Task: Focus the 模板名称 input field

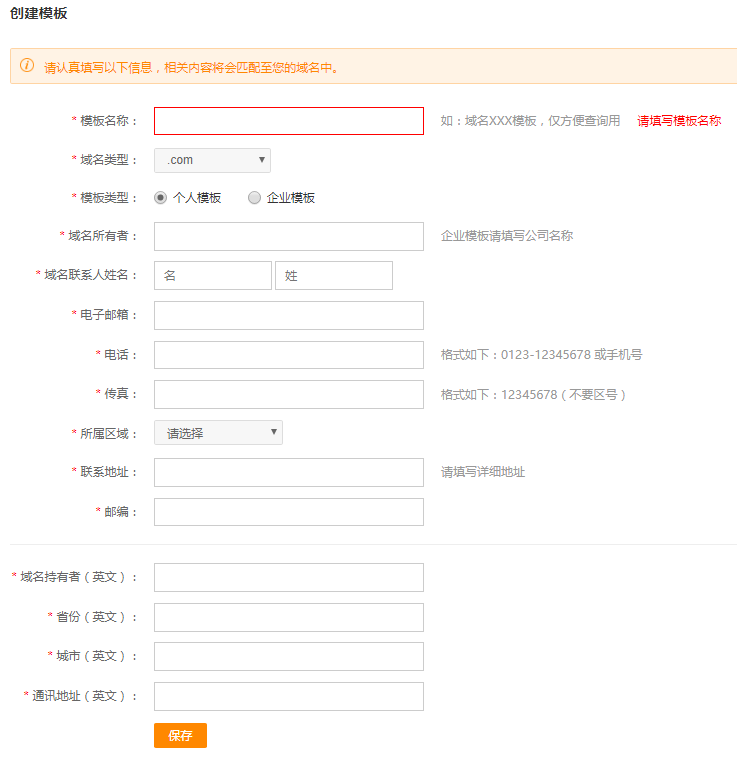Action: pos(288,121)
